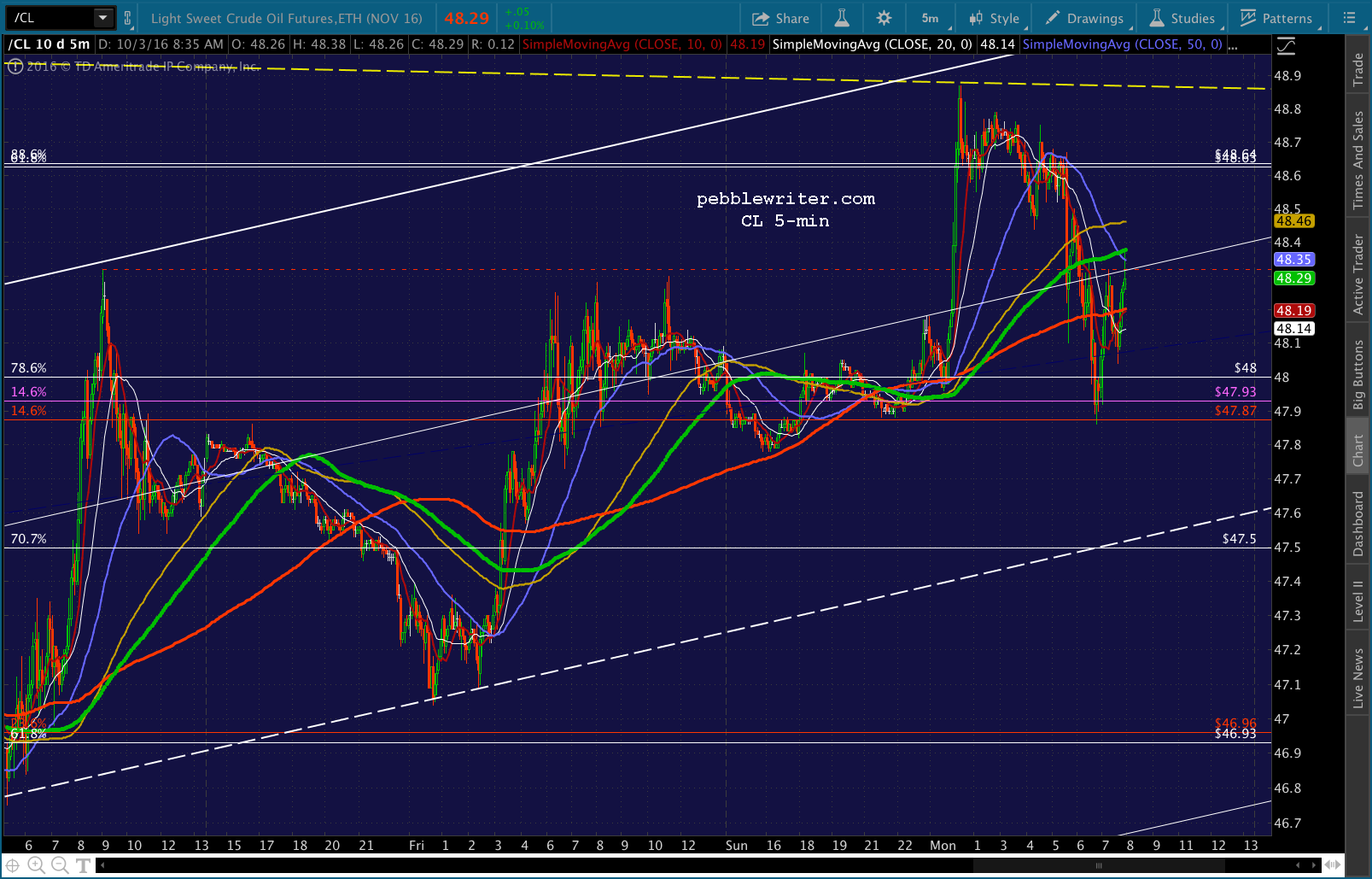1372x879 pixels.
Task: Expand the /CL symbol dropdown arrow
Action: click(x=102, y=18)
